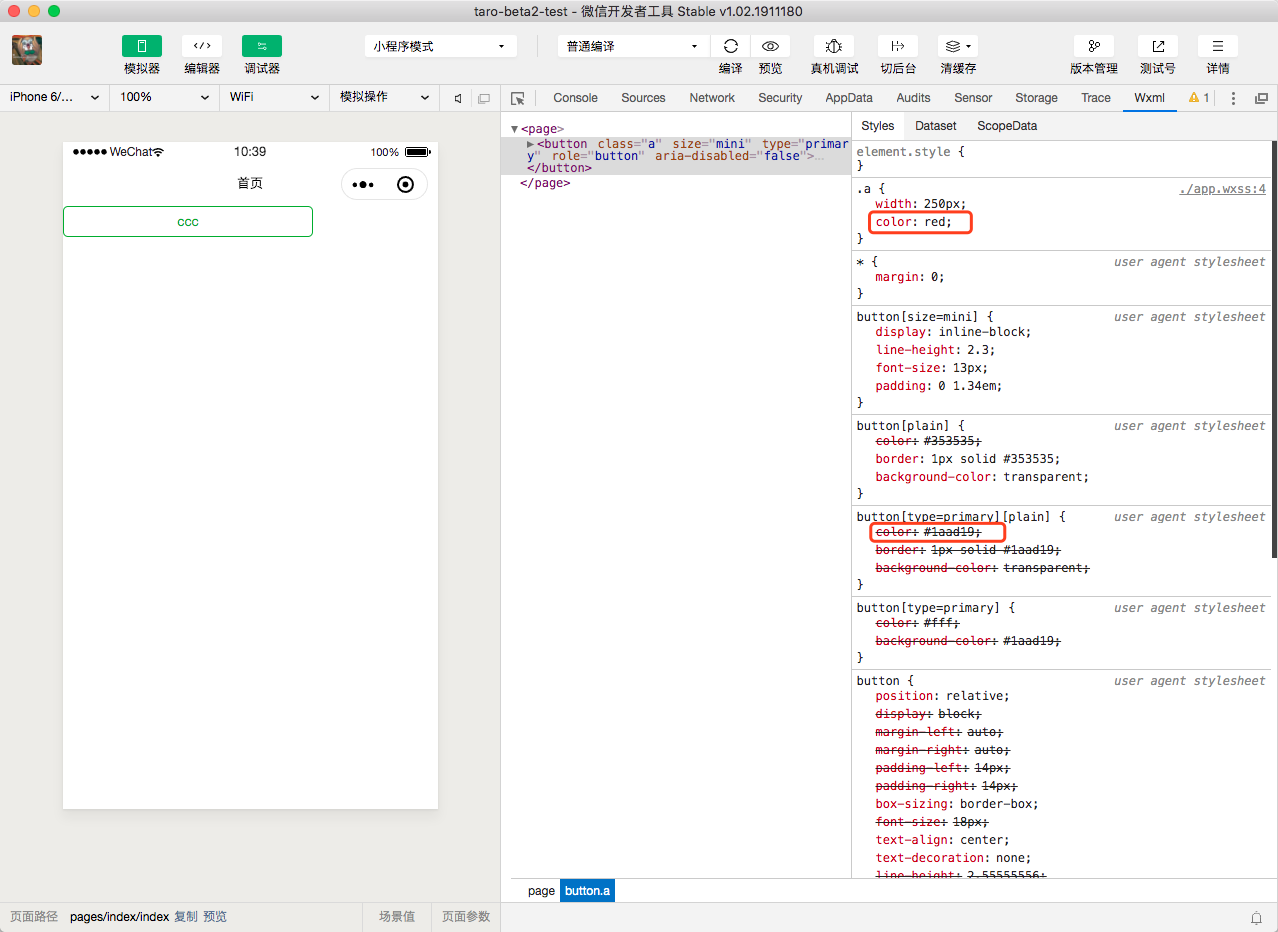This screenshot has height=932, width=1278.
Task: Toggle the simulator (模拟器) panel
Action: click(x=141, y=46)
